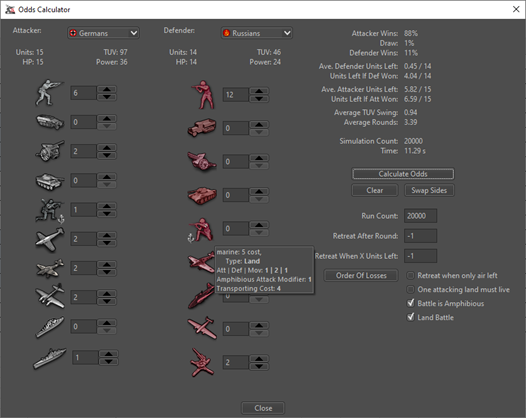Decrease German artillery count
Image resolution: width=526 pixels, height=418 pixels.
[x=107, y=155]
